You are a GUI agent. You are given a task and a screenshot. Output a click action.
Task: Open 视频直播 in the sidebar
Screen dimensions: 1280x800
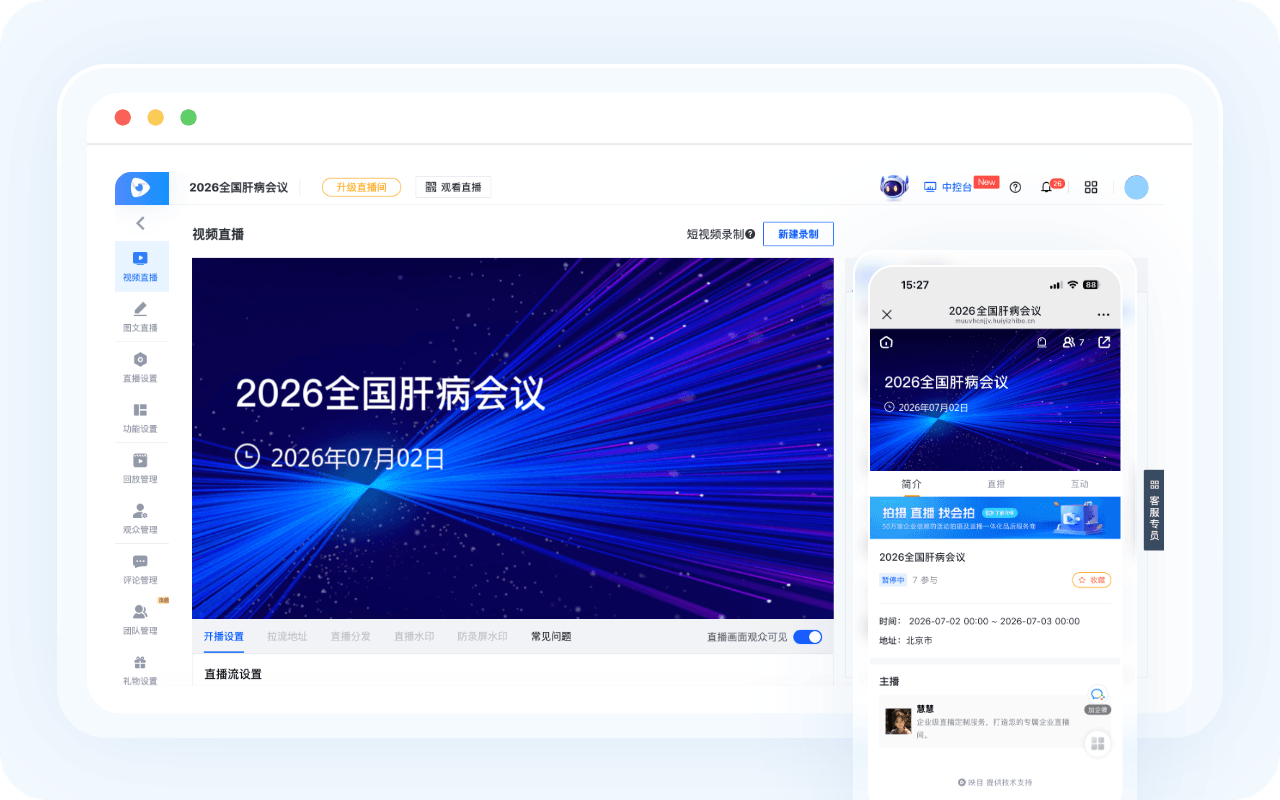point(141,266)
